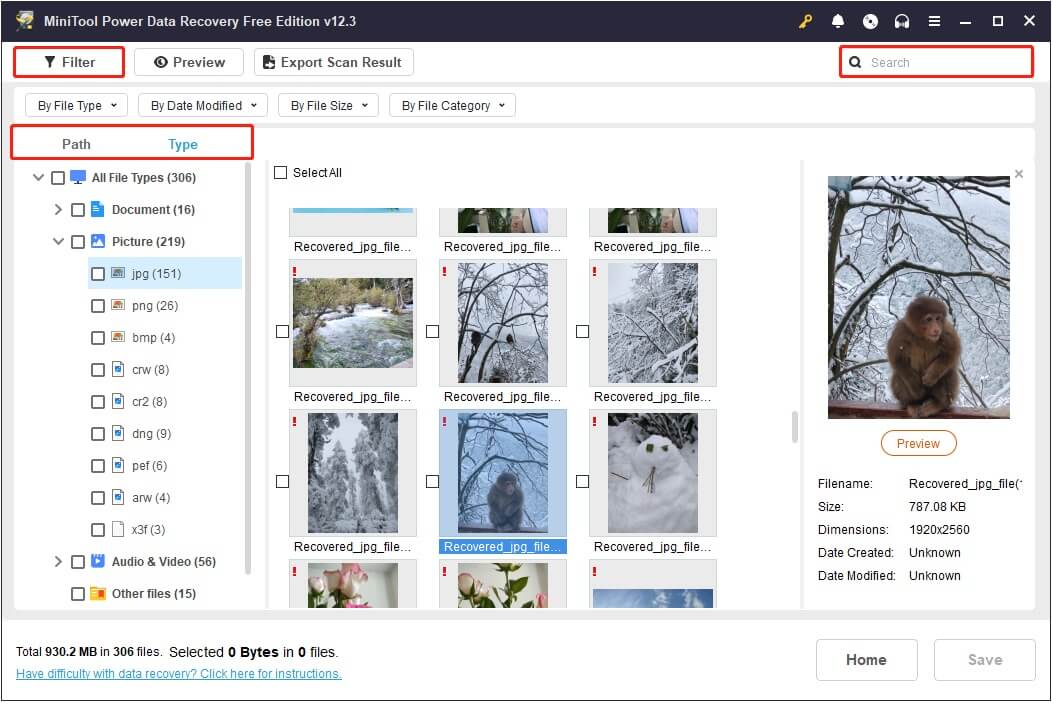Click the crw file-type icon
This screenshot has width=1053, height=704.
pos(118,369)
